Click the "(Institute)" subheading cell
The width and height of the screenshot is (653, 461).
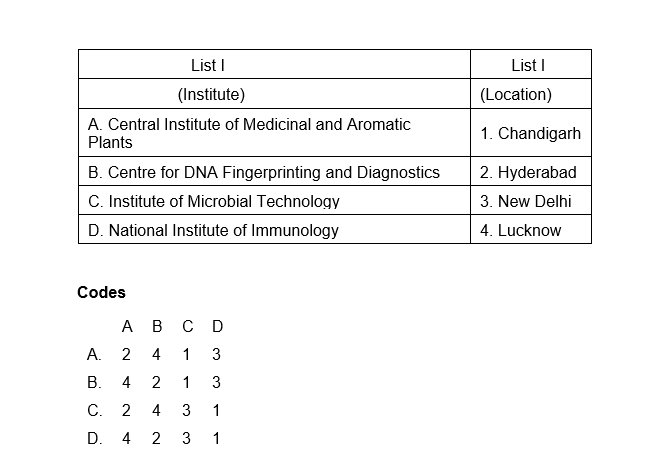[x=211, y=95]
